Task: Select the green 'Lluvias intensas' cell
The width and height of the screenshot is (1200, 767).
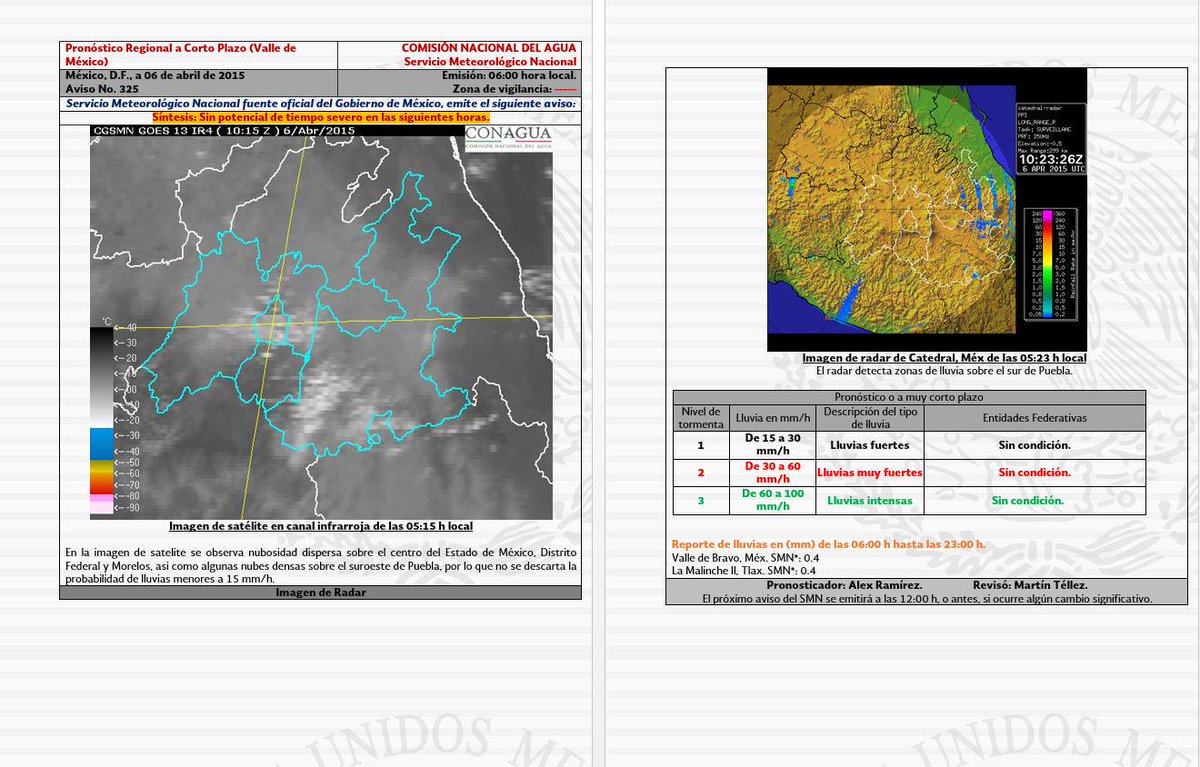Action: click(869, 500)
